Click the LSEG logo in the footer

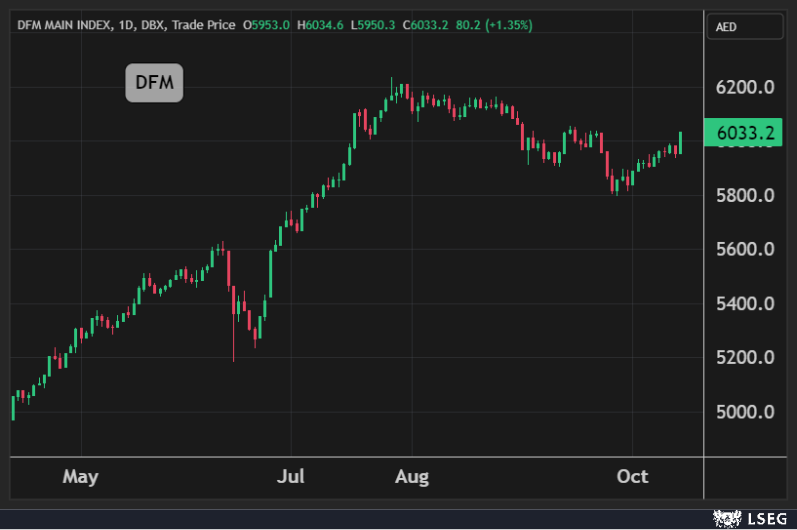click(752, 518)
